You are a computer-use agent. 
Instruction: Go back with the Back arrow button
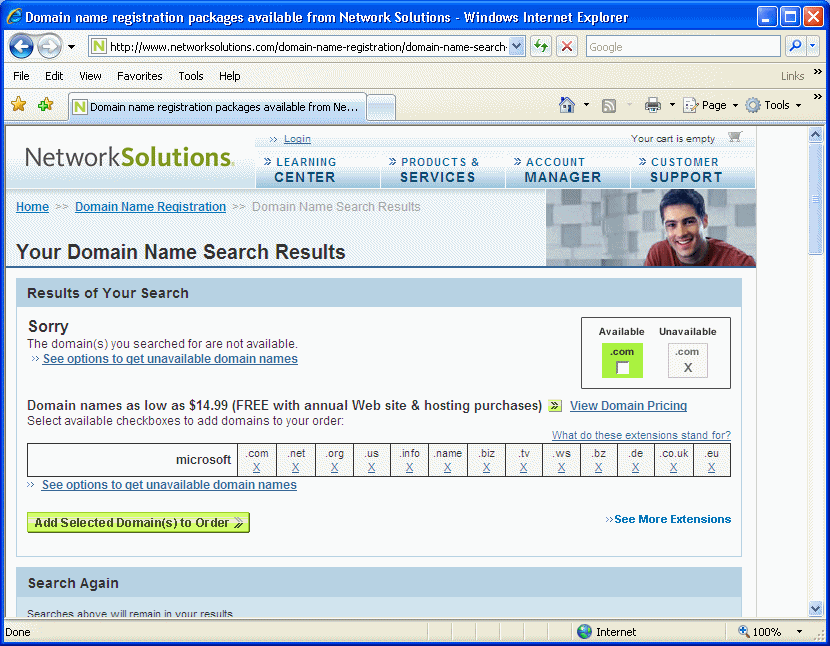[x=22, y=47]
